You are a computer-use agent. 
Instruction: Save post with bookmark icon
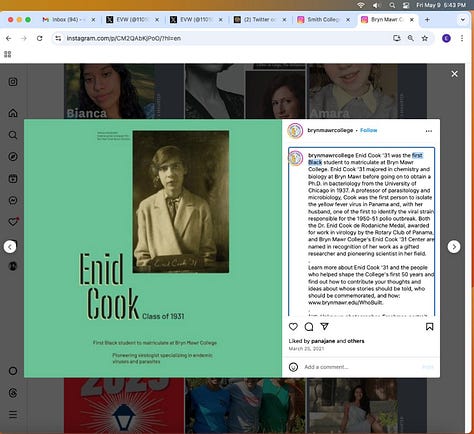pos(429,327)
